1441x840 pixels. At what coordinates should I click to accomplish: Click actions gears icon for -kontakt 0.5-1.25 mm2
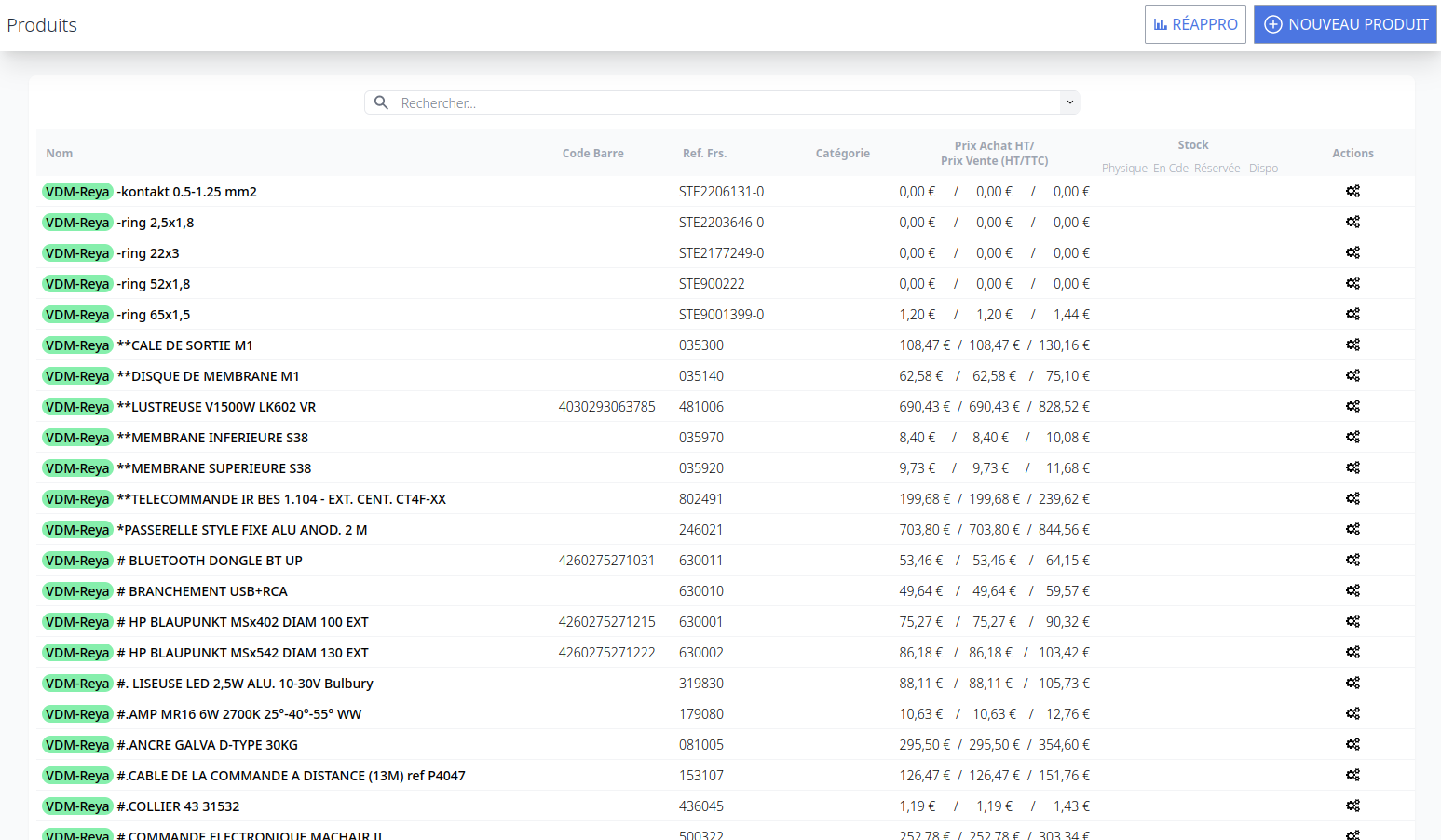1353,191
